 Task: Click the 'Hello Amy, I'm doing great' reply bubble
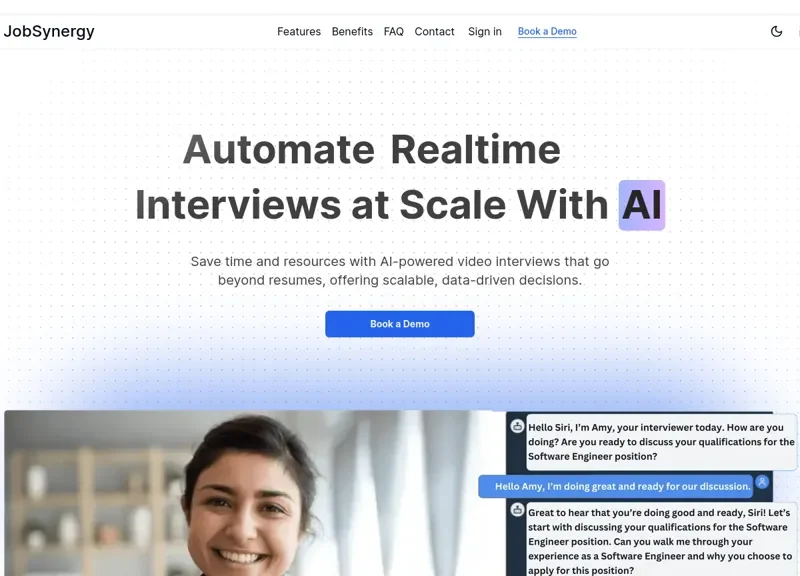[616, 486]
